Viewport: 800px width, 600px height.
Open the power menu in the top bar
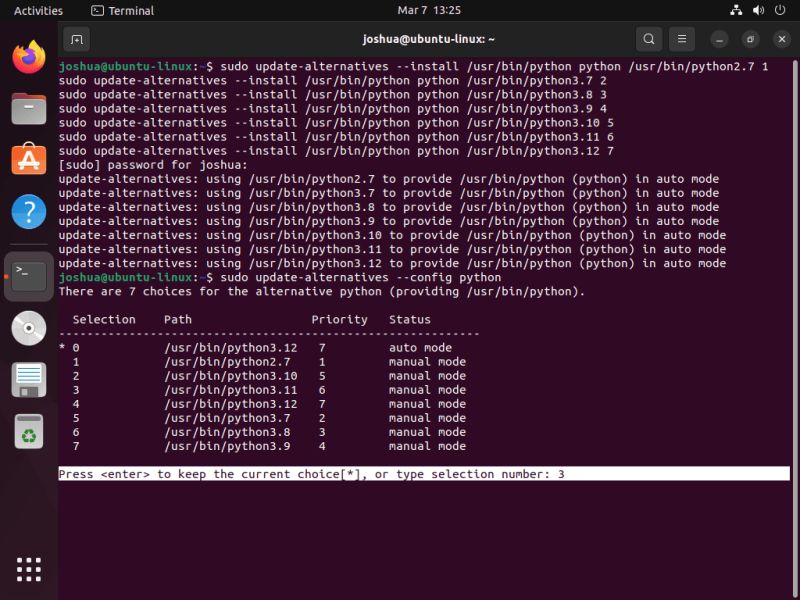point(779,11)
